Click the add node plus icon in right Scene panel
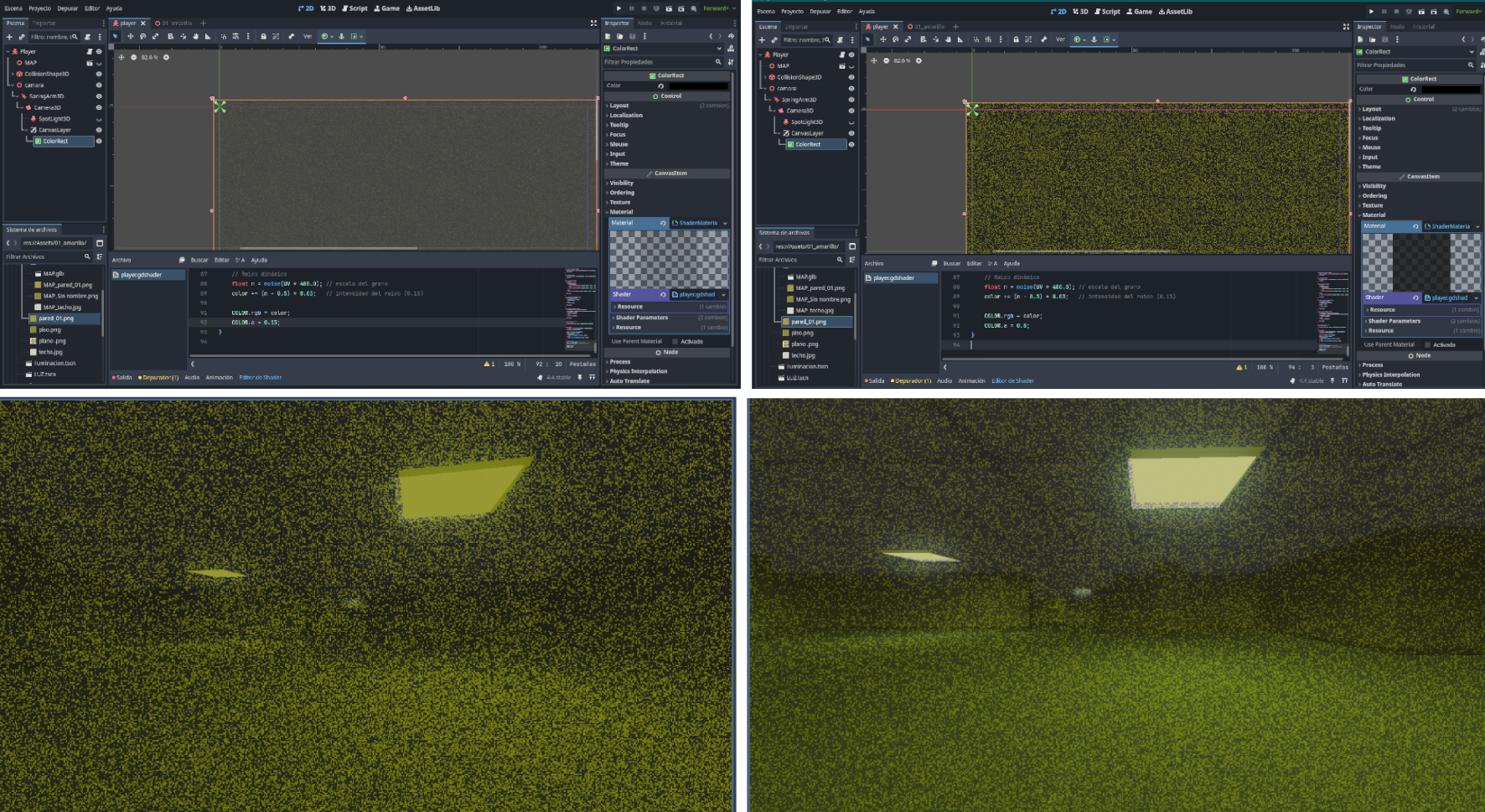1485x812 pixels. point(762,39)
